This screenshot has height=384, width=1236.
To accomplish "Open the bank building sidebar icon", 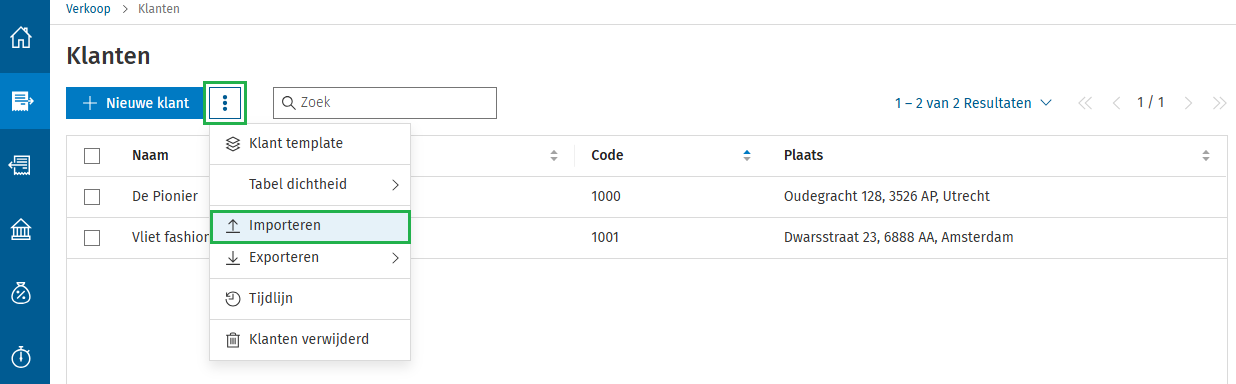I will click(21, 230).
